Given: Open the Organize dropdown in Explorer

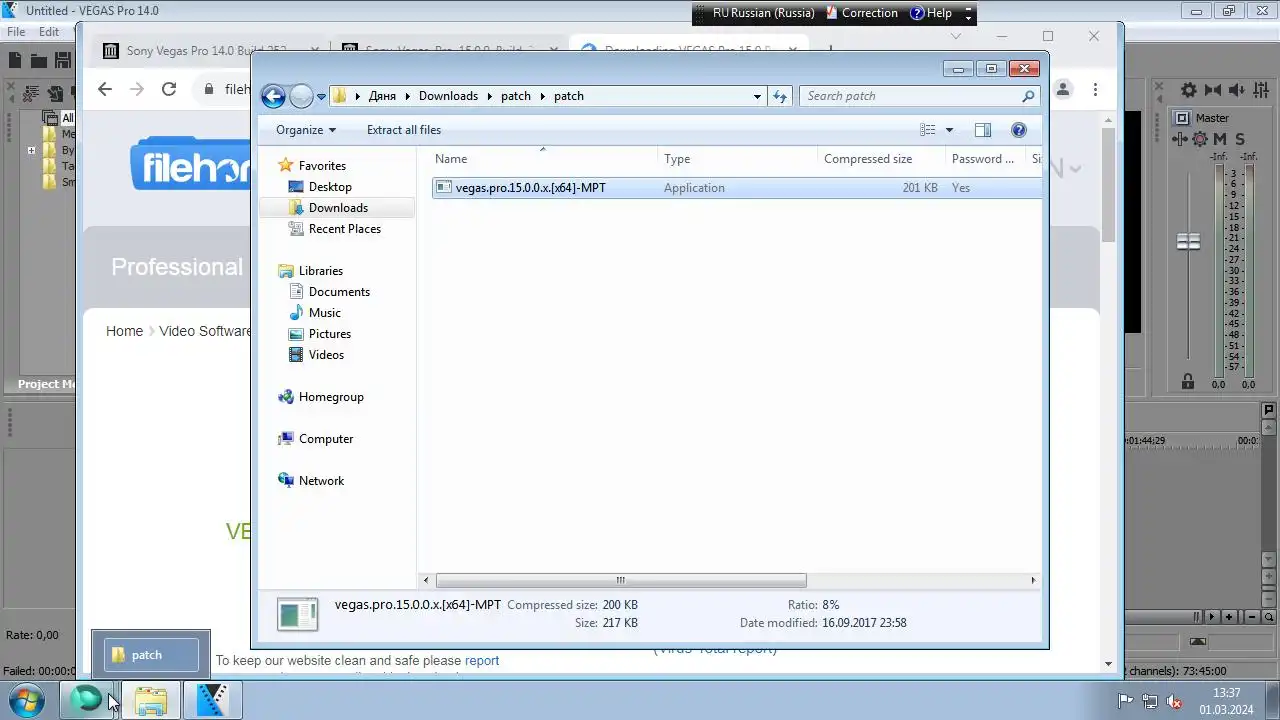Looking at the screenshot, I should [306, 130].
